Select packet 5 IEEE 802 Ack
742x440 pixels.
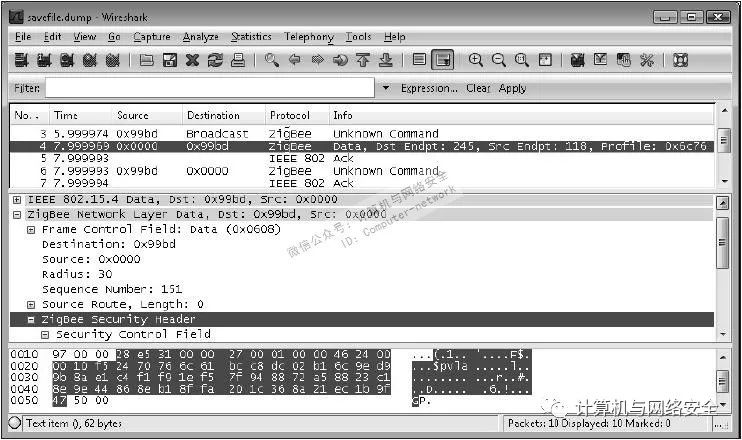coord(362,158)
